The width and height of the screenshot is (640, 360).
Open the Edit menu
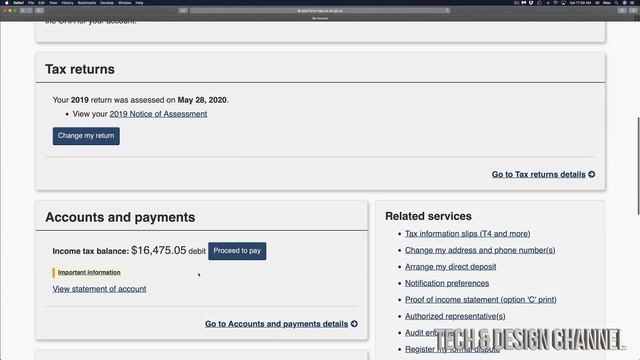click(x=41, y=3)
